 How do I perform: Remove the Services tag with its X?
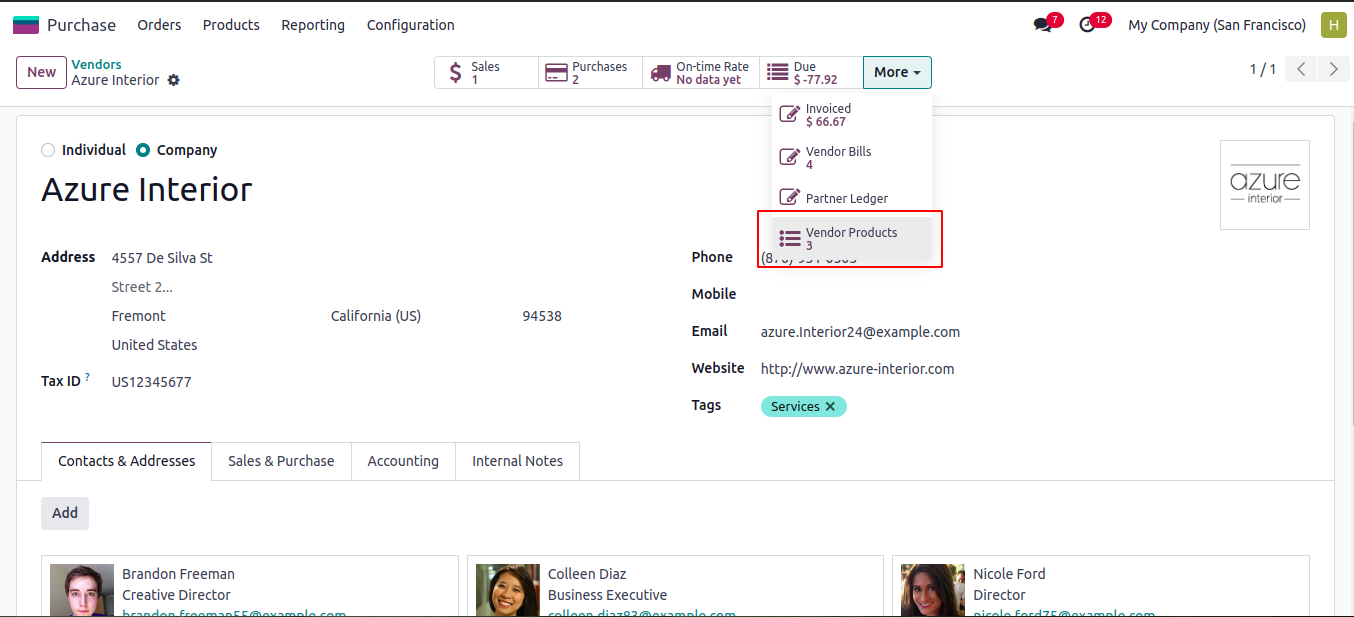[830, 407]
